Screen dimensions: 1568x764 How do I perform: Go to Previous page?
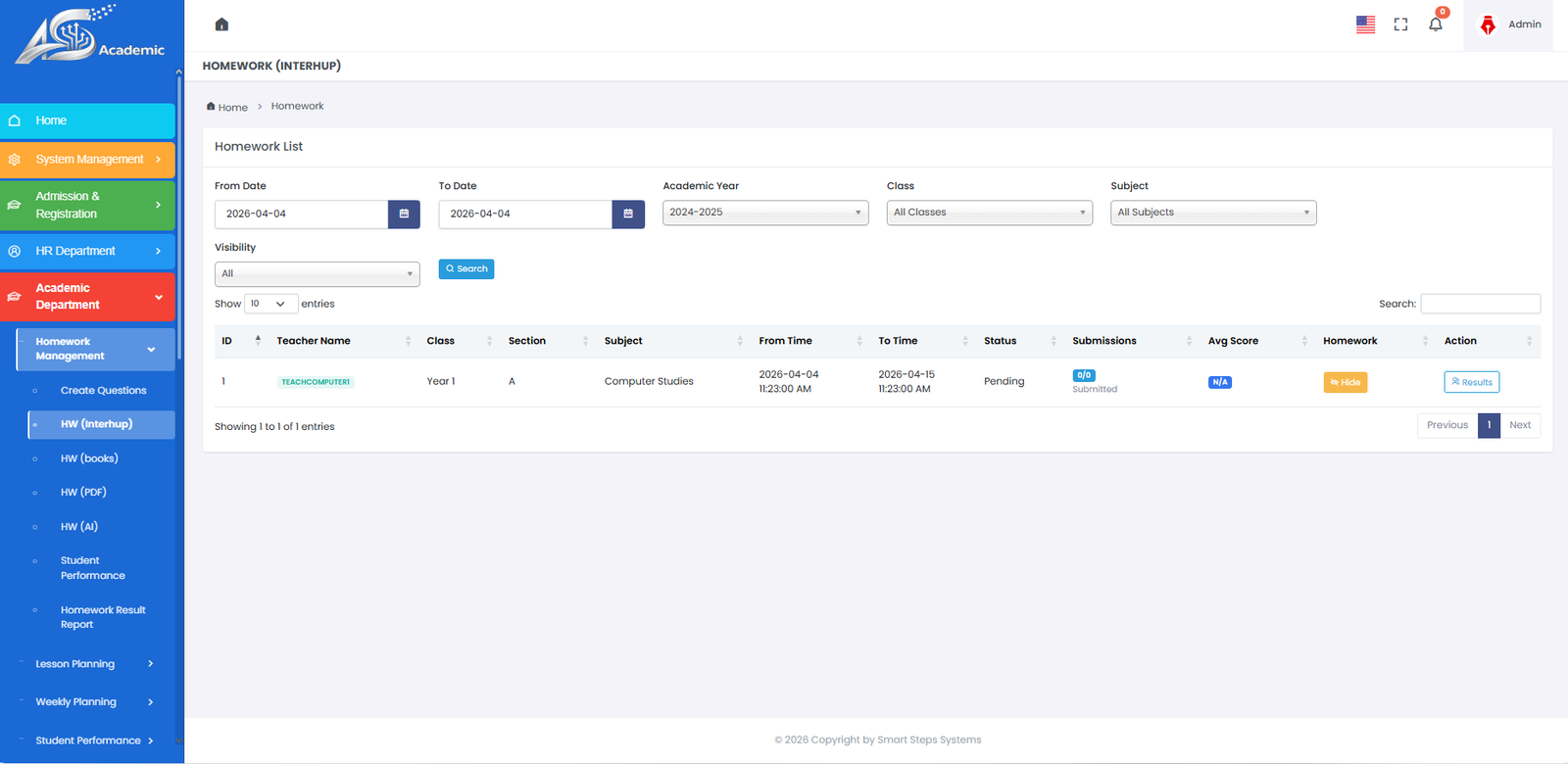[x=1447, y=425]
